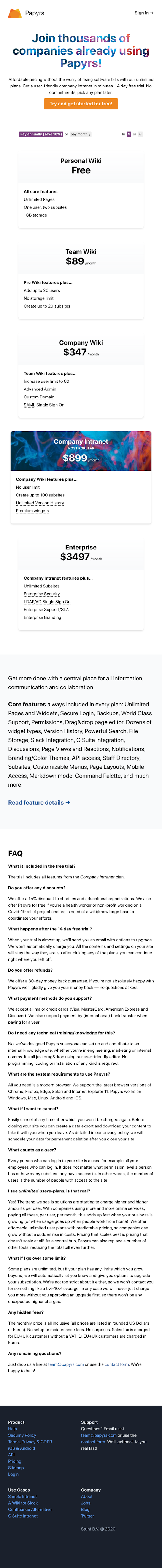Switch prices to euro currency
Screen dimensions: 162x1568
140,134
